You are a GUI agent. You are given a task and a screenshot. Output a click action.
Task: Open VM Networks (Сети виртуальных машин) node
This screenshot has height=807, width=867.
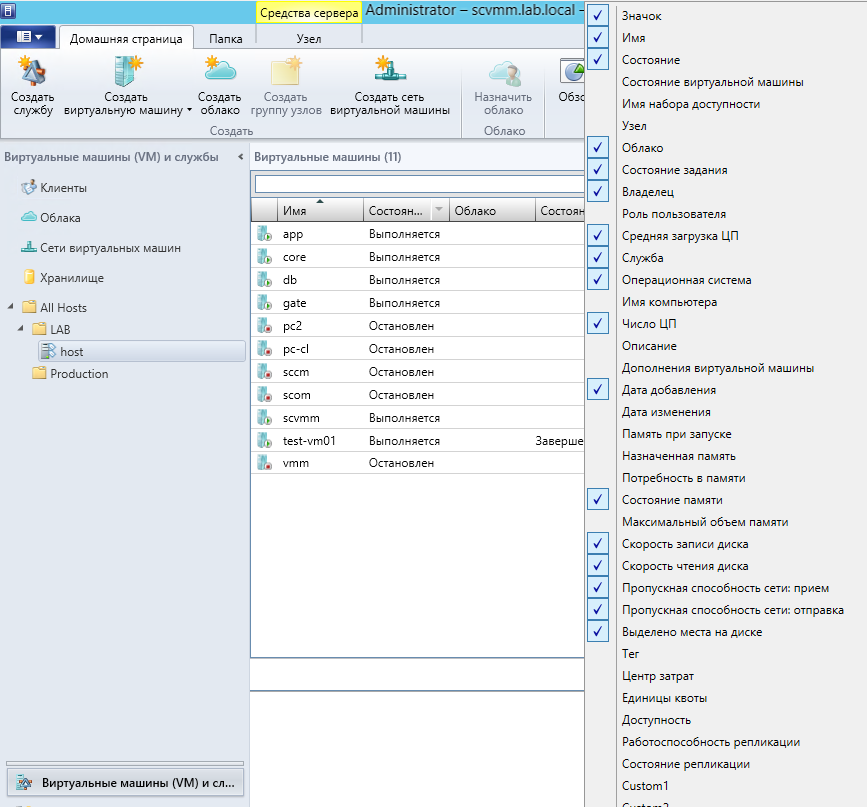click(x=110, y=248)
